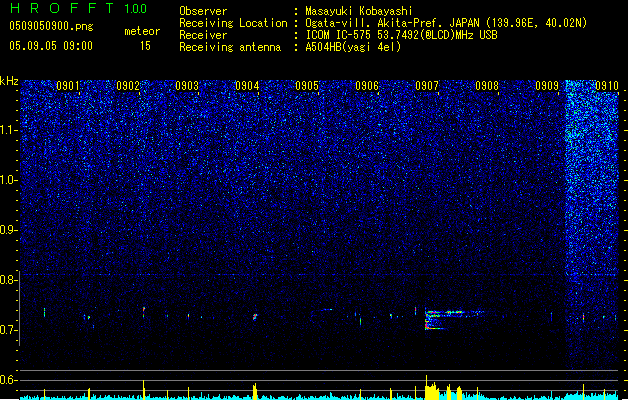629x400 pixels.
Task: Click the meteor count value 15
Action: [x=145, y=46]
